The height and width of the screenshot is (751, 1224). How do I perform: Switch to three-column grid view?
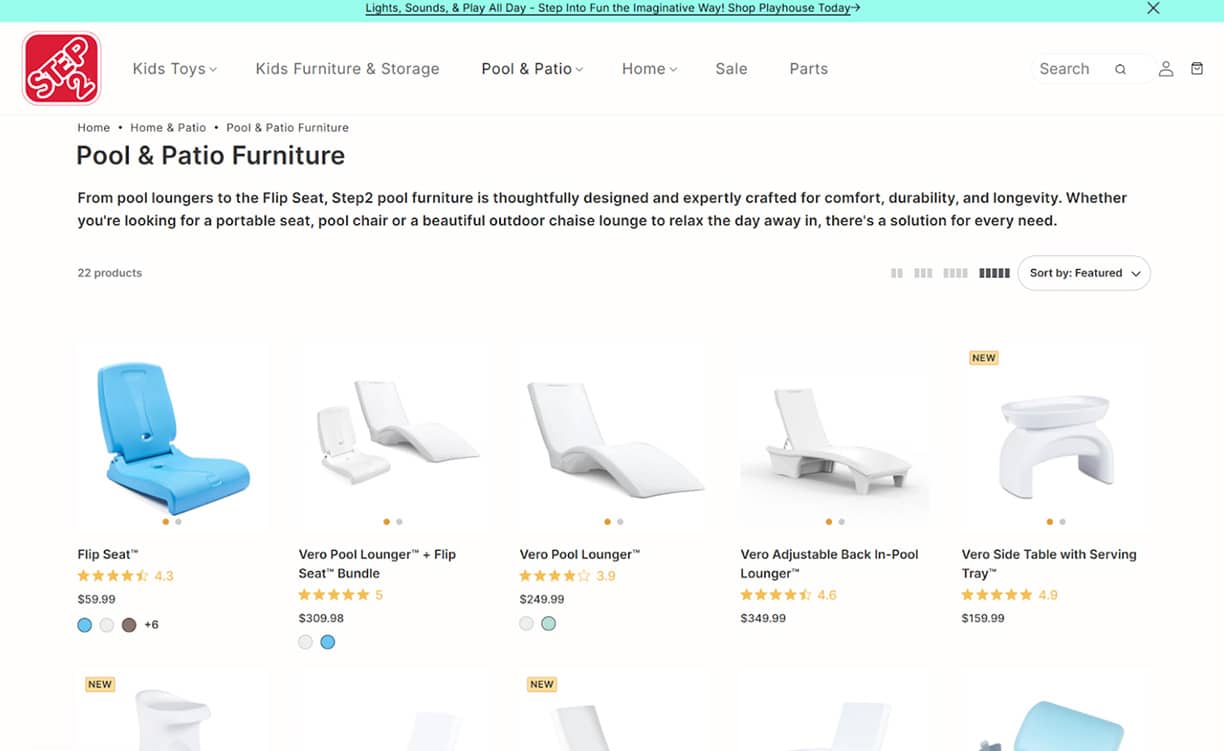tap(923, 273)
